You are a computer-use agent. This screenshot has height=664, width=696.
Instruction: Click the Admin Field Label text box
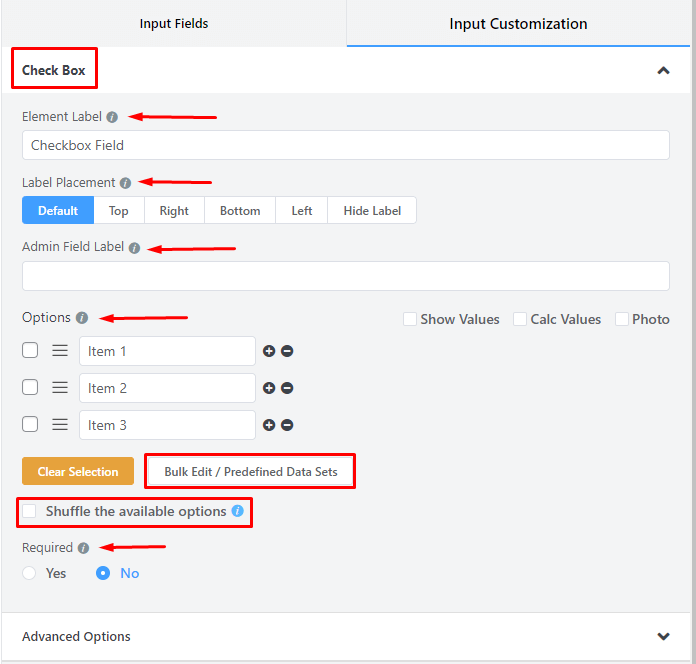pyautogui.click(x=345, y=276)
